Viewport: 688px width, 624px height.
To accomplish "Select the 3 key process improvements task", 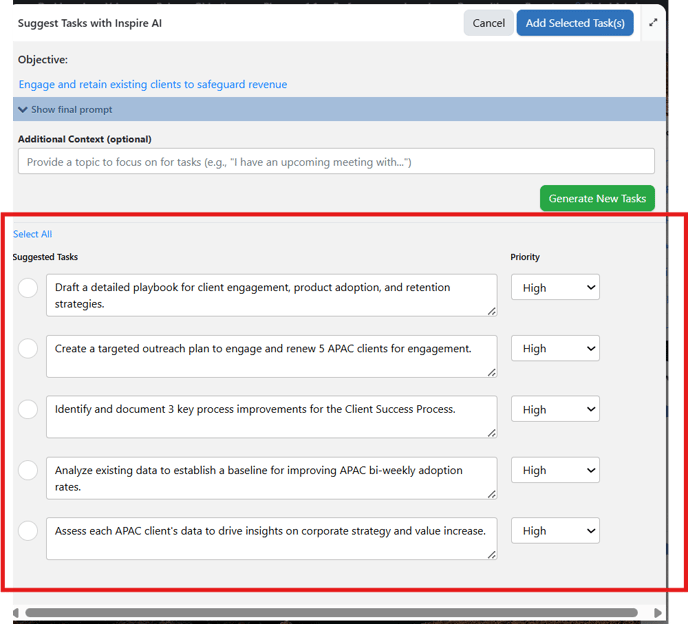I will coord(28,409).
